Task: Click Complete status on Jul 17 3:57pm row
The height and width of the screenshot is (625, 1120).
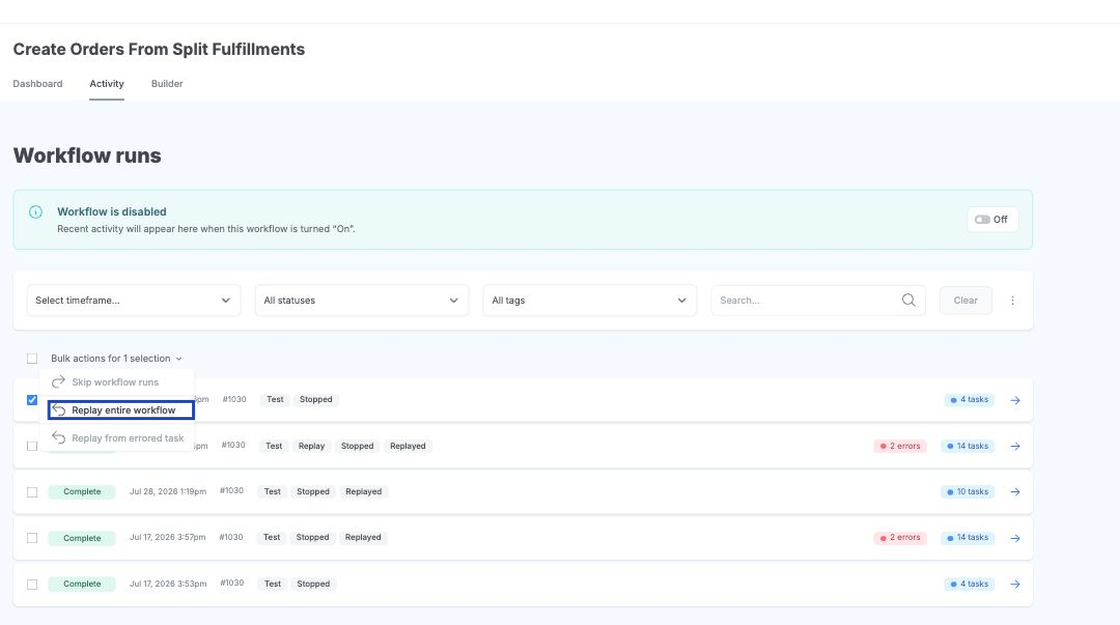Action: coord(82,538)
